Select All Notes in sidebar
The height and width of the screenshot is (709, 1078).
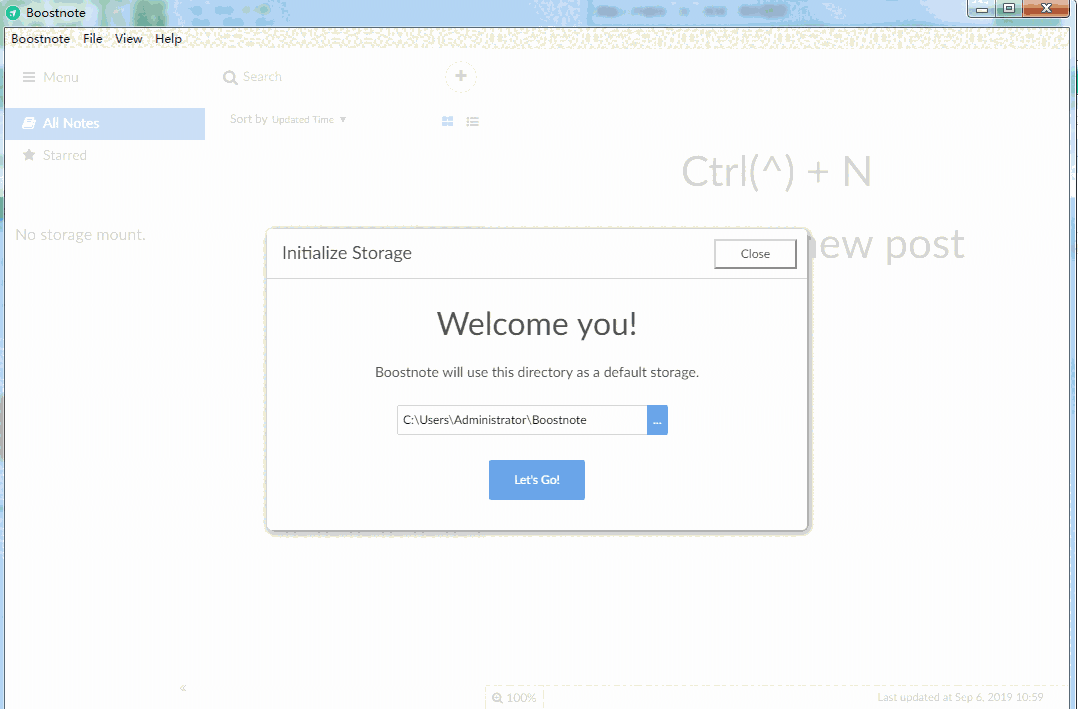click(x=105, y=123)
